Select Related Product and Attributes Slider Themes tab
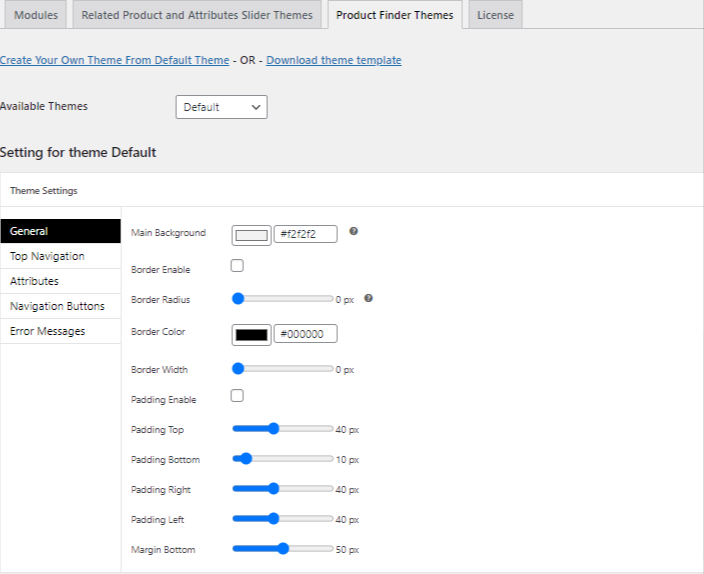704x574 pixels. [197, 15]
